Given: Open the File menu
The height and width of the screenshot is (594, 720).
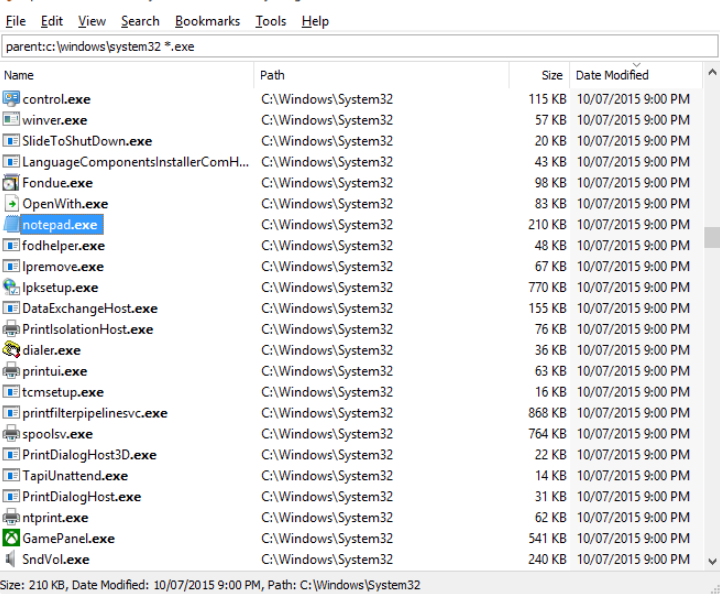Looking at the screenshot, I should tap(16, 21).
